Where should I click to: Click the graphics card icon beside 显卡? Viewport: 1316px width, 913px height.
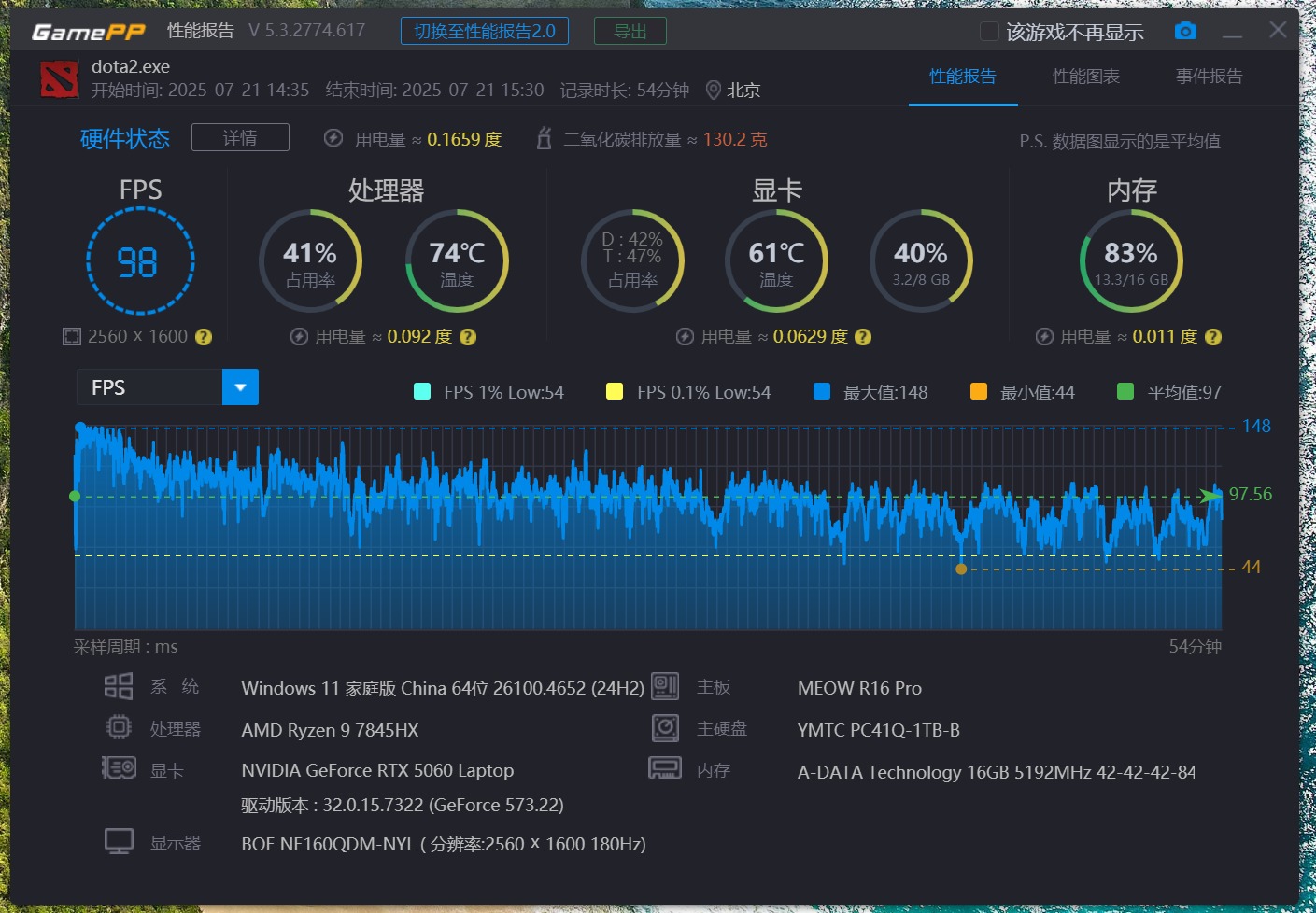point(119,768)
